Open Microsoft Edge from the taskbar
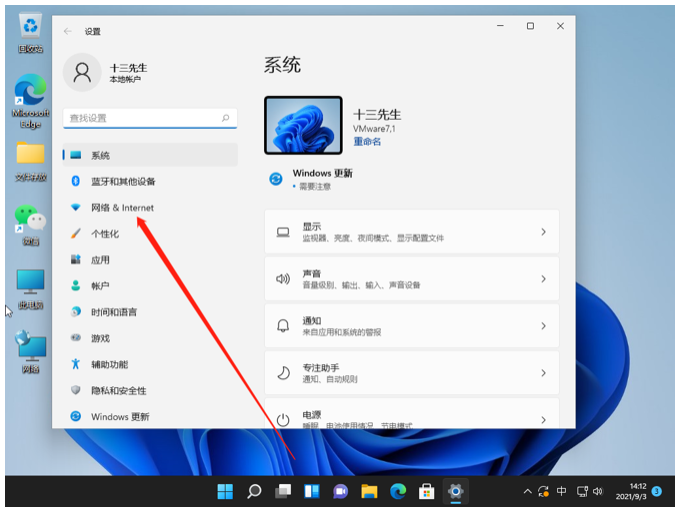 (398, 491)
